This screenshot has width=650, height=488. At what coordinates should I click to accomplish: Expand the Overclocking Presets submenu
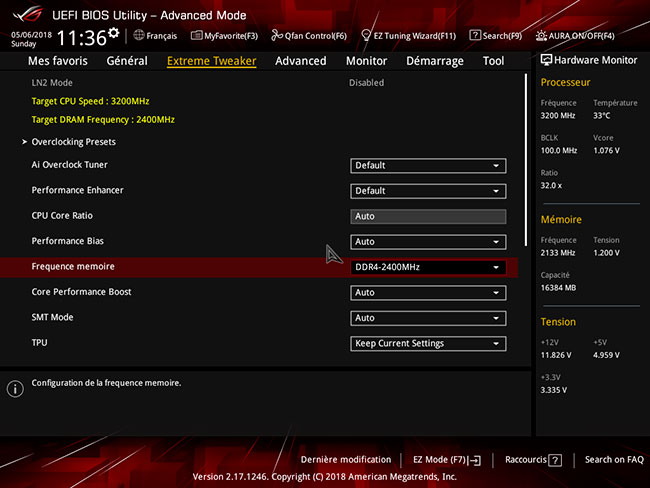click(73, 142)
